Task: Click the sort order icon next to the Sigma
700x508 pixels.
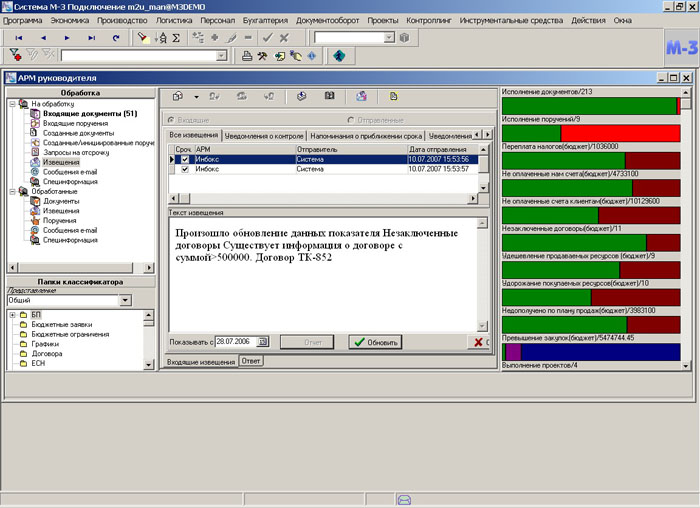Action: [161, 37]
